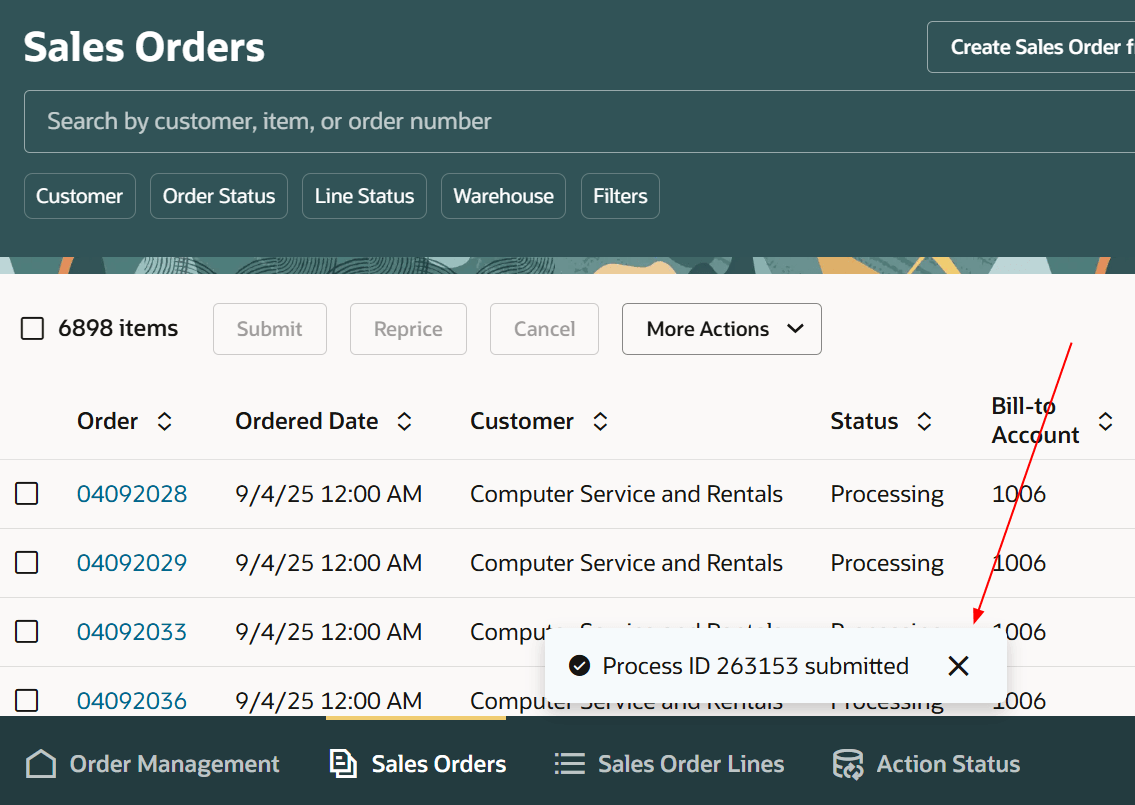Open the Order Status filter
Screen dimensions: 1135x805
[218, 196]
